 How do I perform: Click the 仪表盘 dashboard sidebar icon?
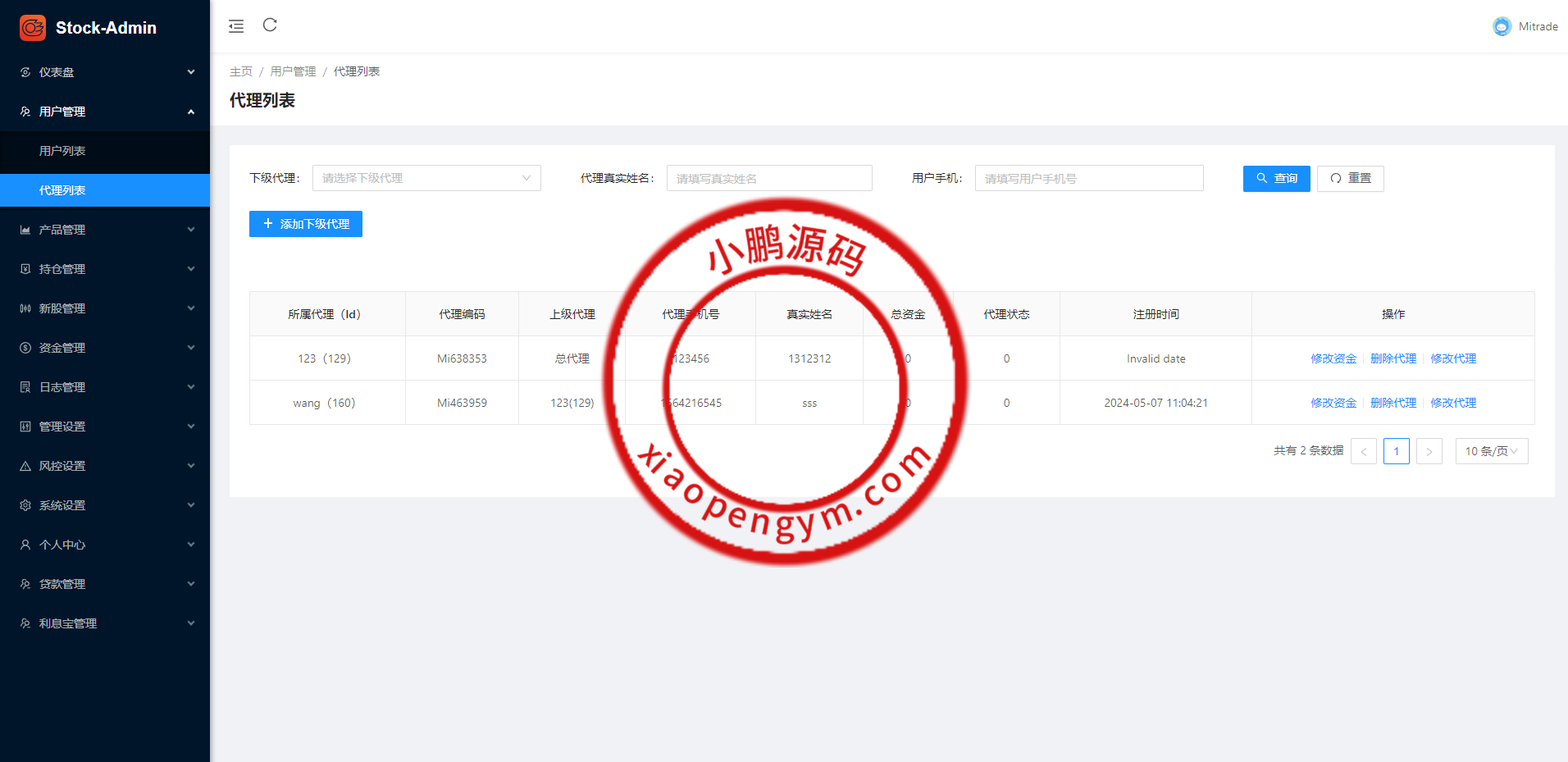pyautogui.click(x=25, y=72)
